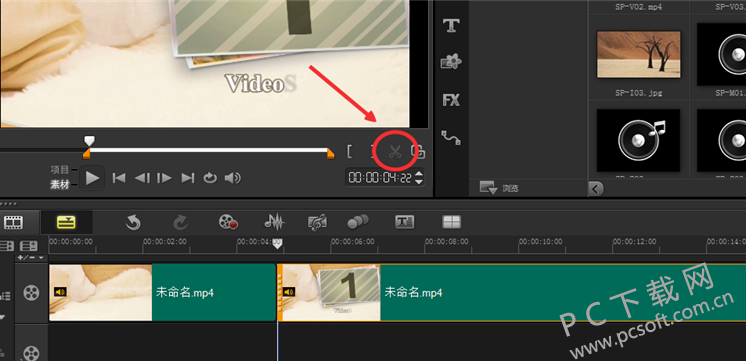Click the white preview scrubber handle
Image resolution: width=746 pixels, height=361 pixels.
[89, 141]
